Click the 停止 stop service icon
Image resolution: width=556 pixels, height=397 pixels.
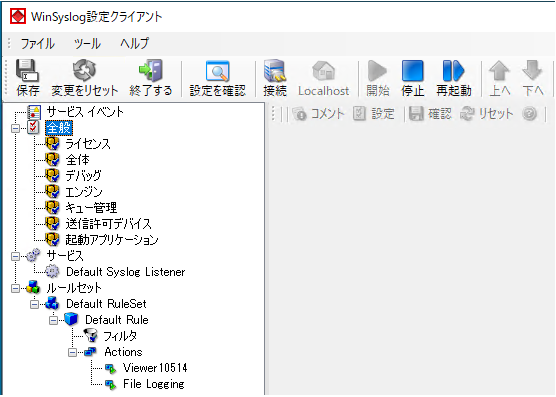[x=412, y=71]
